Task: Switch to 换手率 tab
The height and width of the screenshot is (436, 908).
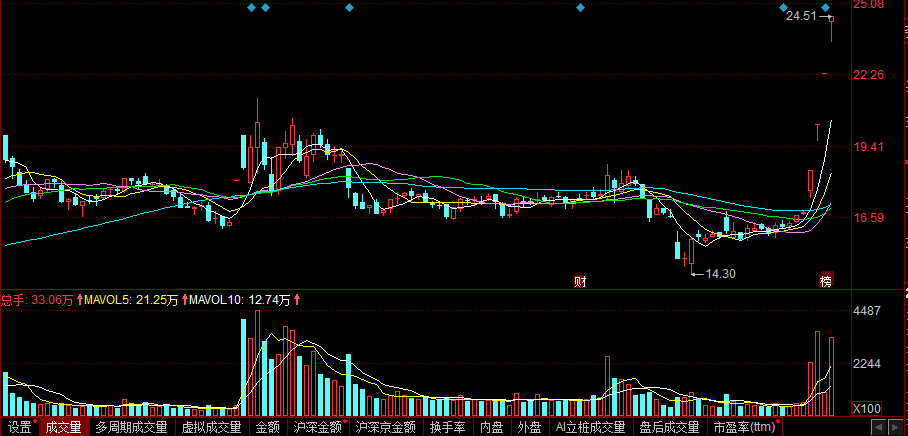Action: [448, 428]
